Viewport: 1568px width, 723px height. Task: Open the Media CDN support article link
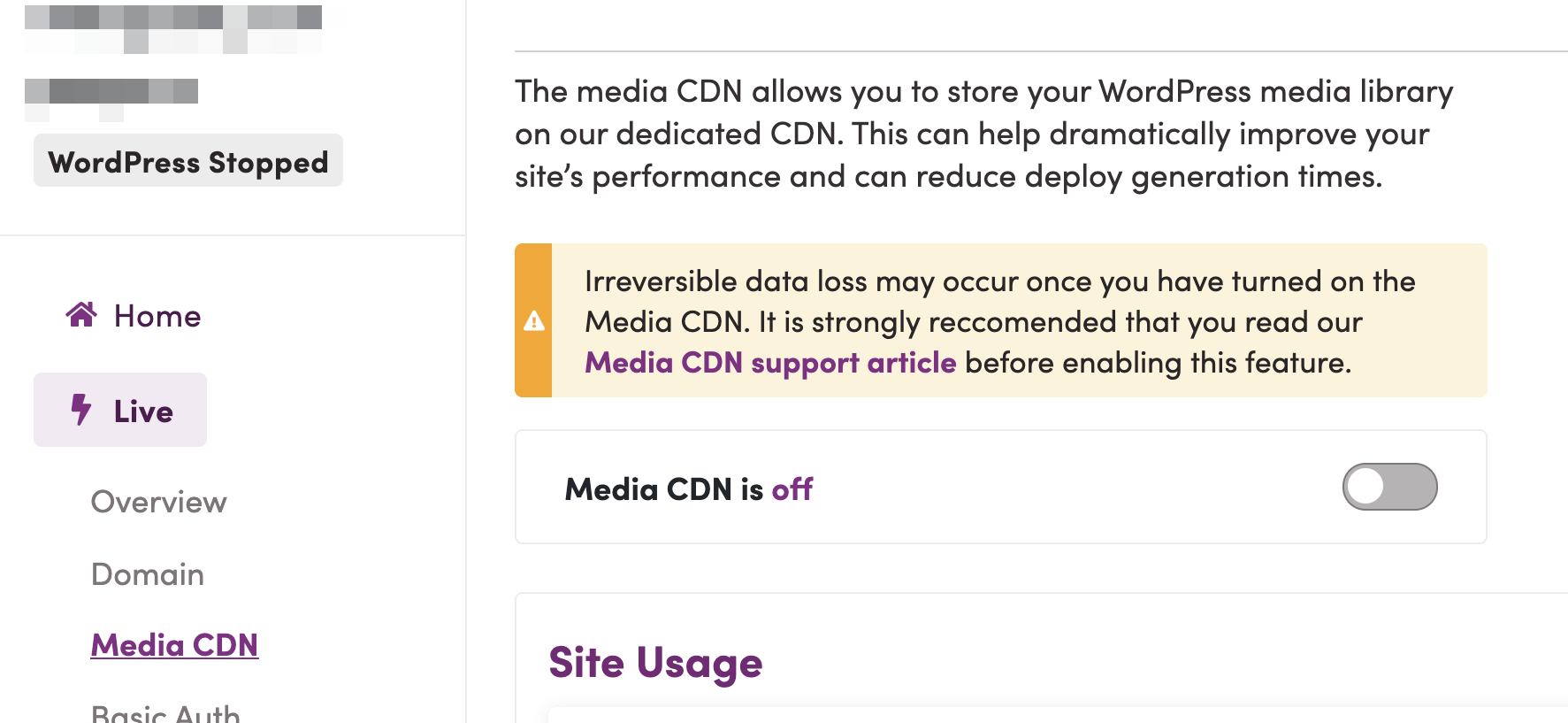(x=770, y=363)
